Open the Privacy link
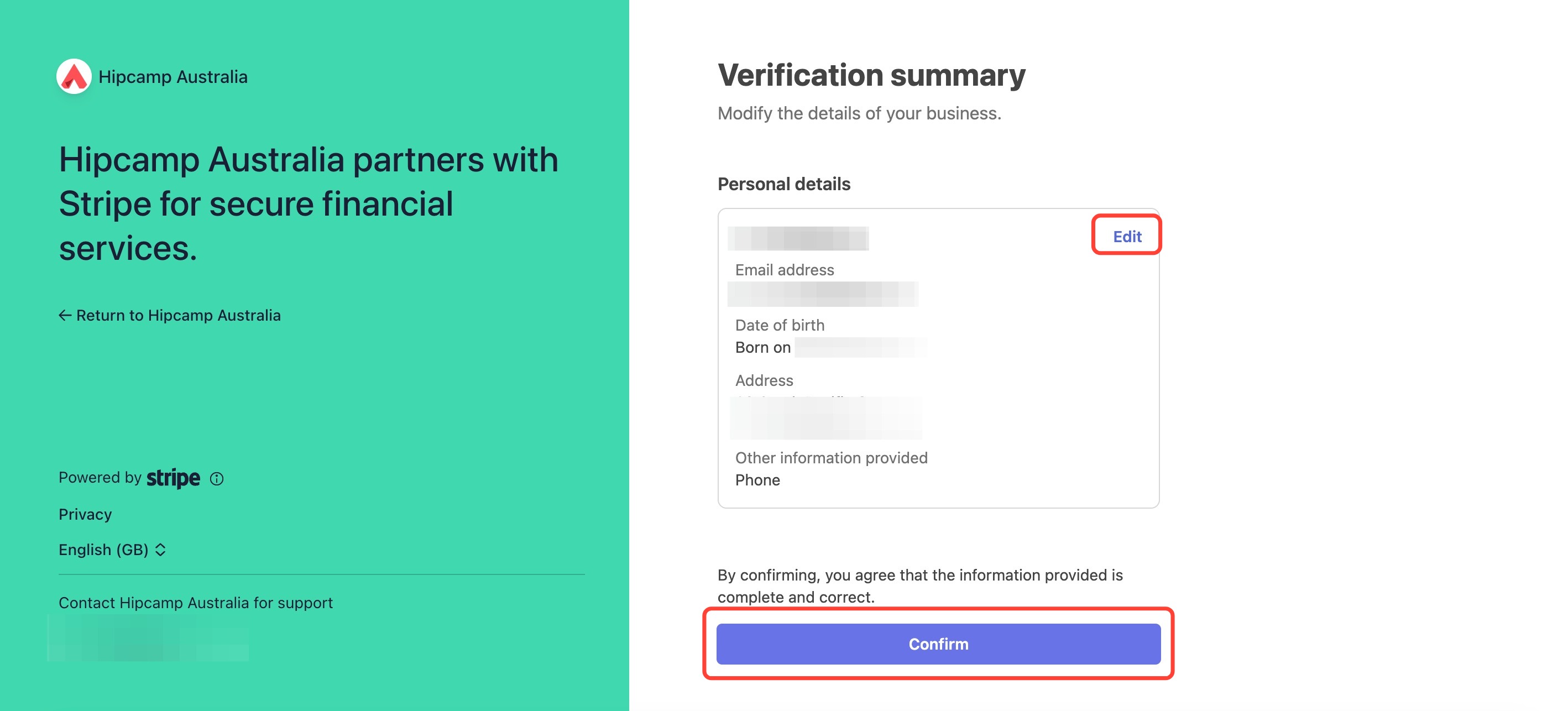Screen dimensions: 1568x711 (x=85, y=514)
